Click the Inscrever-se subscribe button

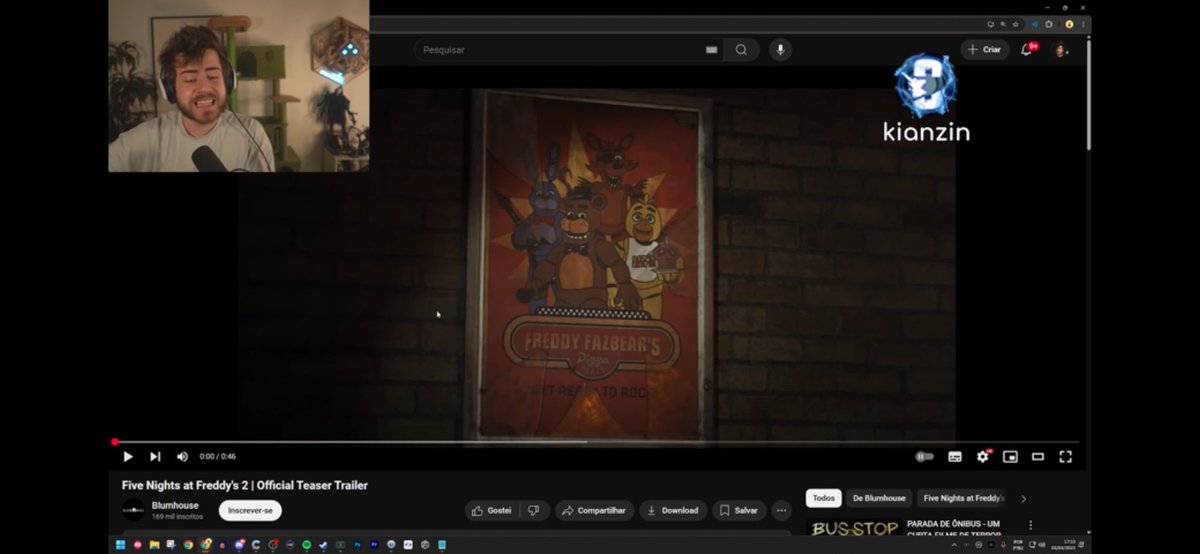(250, 510)
